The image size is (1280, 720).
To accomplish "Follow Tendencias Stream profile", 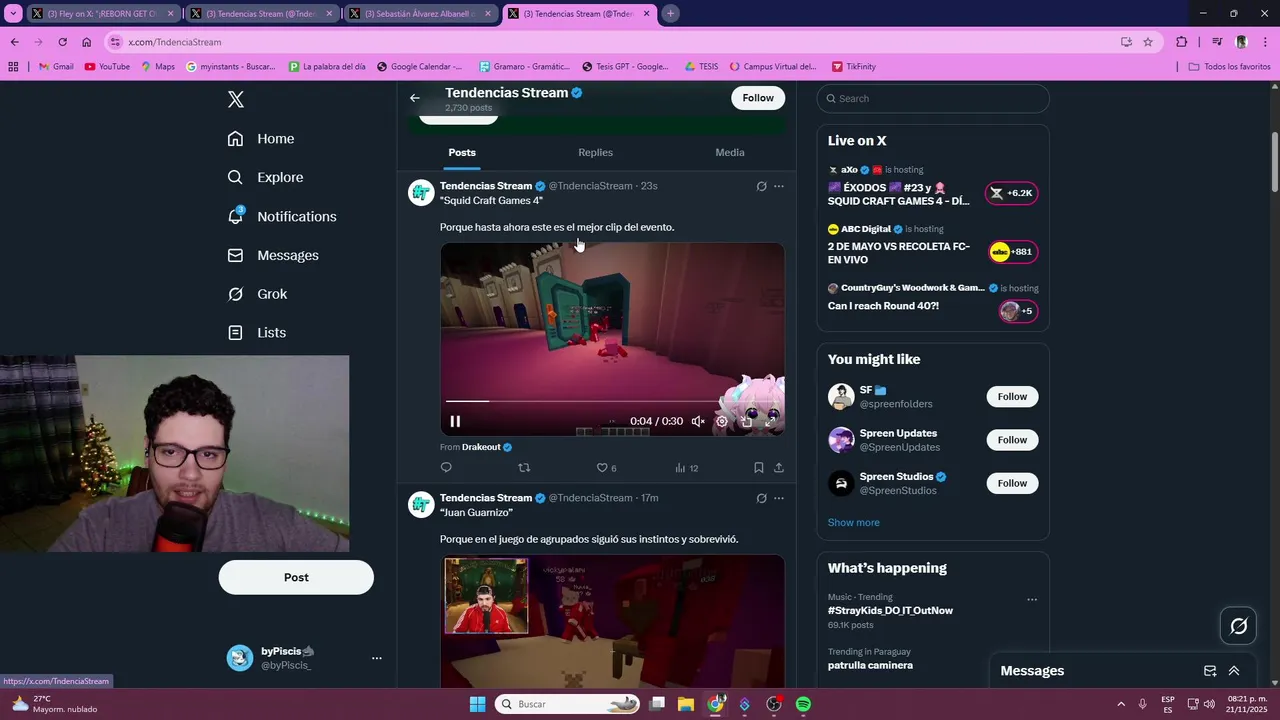I will click(758, 98).
